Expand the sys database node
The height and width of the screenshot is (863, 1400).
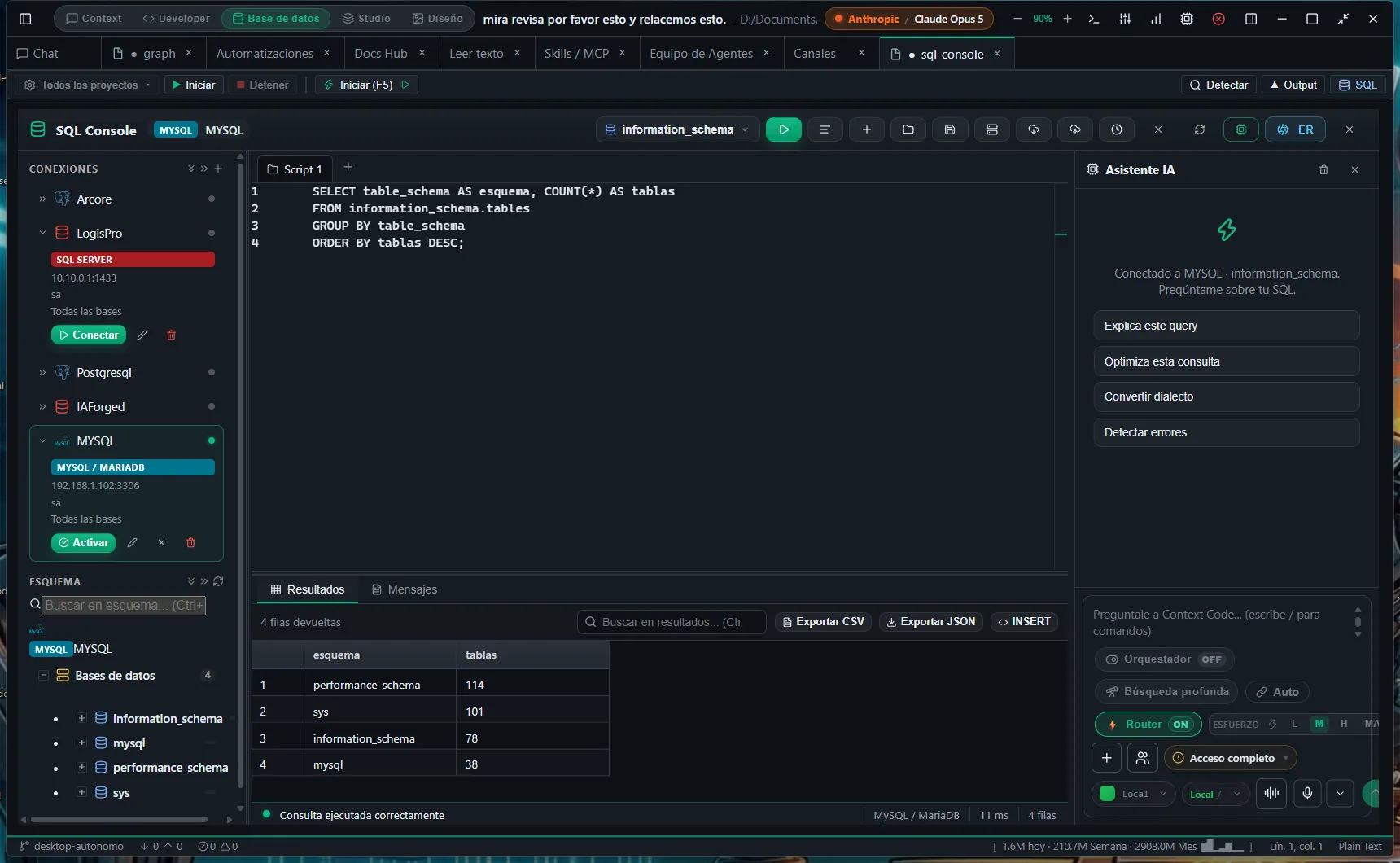click(x=81, y=792)
